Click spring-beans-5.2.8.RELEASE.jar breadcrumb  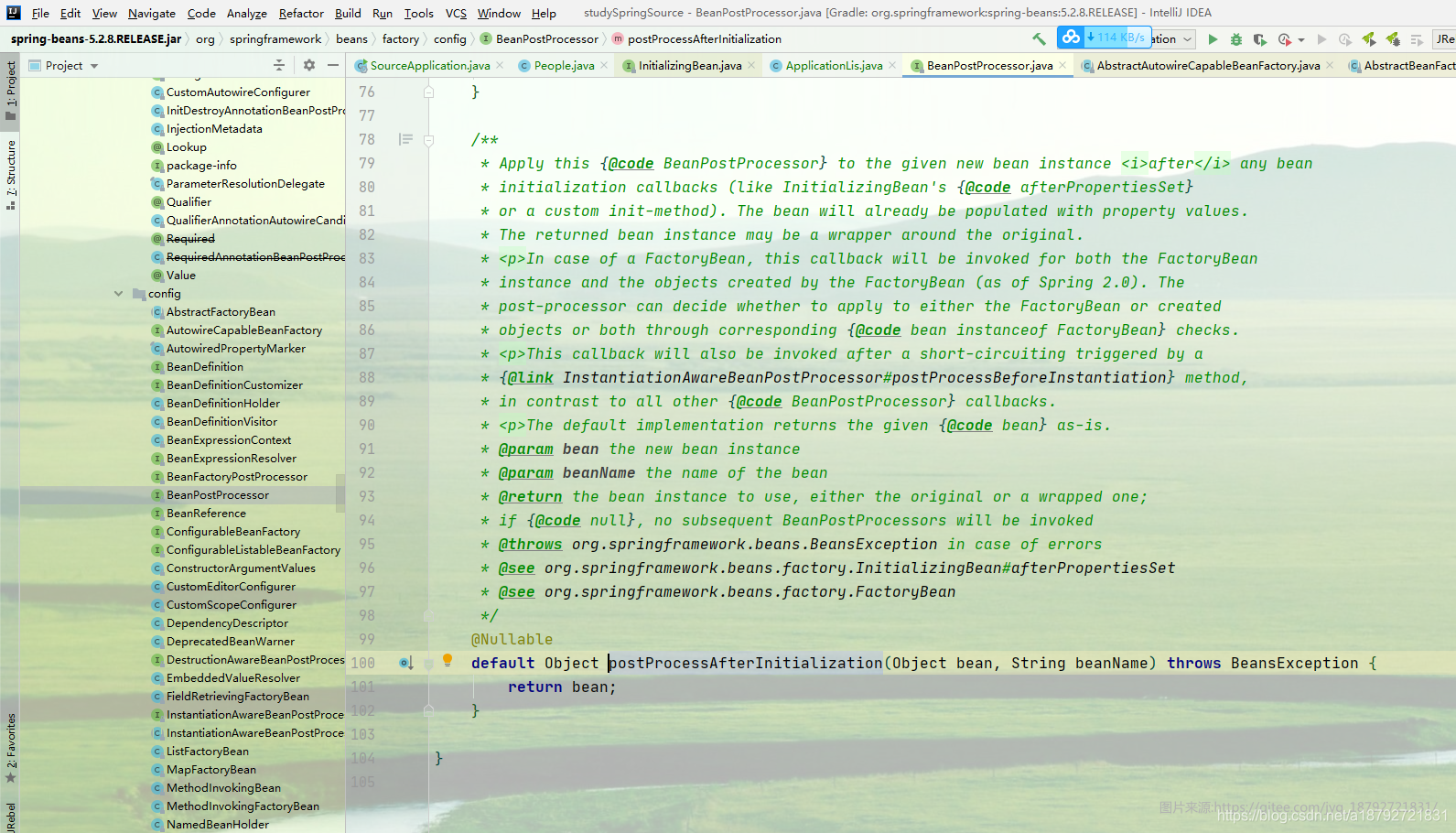(x=96, y=38)
